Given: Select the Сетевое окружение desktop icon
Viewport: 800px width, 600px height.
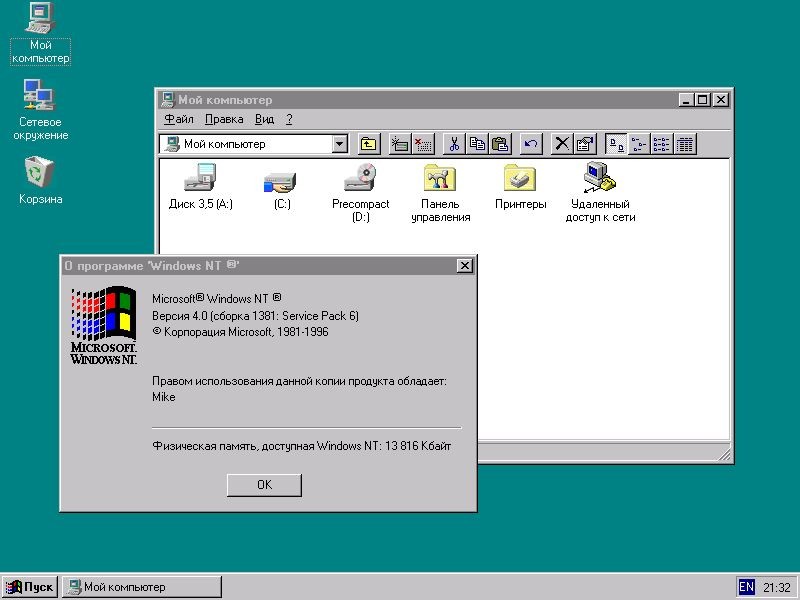Looking at the screenshot, I should point(40,110).
